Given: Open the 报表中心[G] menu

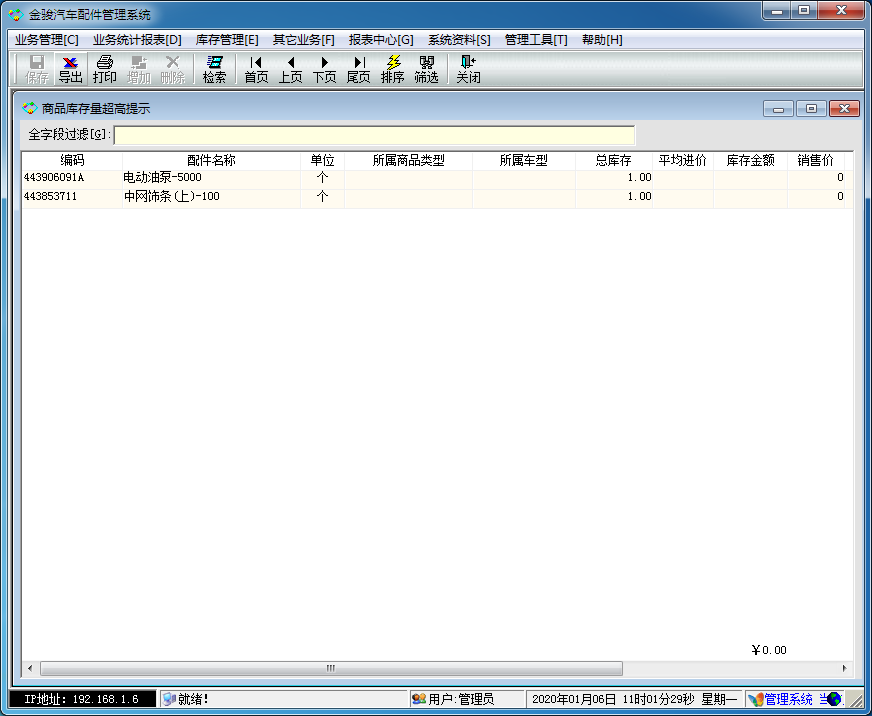Looking at the screenshot, I should click(381, 40).
